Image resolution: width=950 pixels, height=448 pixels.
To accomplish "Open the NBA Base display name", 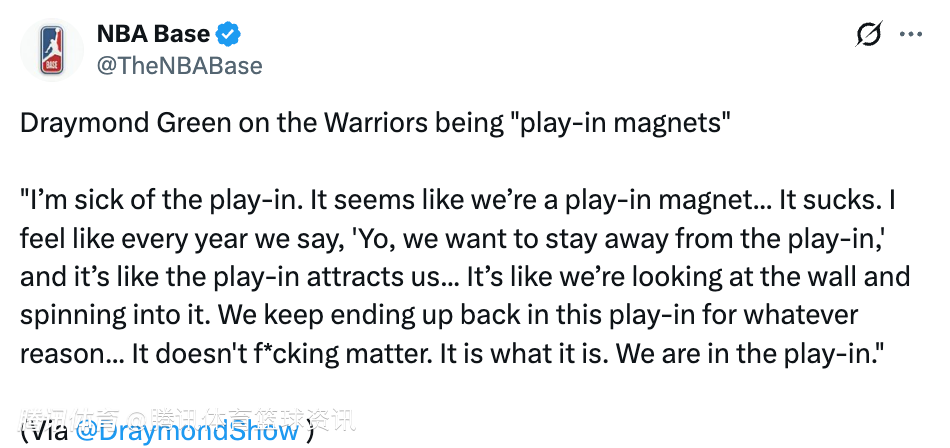I will point(153,34).
